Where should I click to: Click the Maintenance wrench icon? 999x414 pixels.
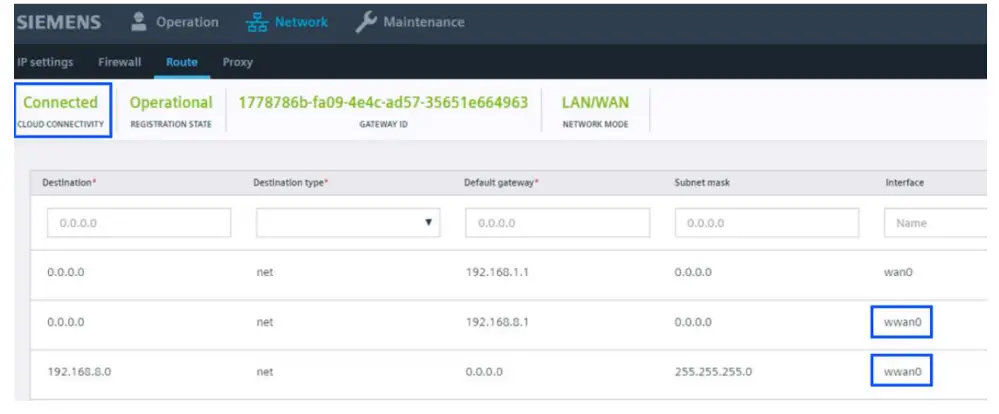coord(366,22)
